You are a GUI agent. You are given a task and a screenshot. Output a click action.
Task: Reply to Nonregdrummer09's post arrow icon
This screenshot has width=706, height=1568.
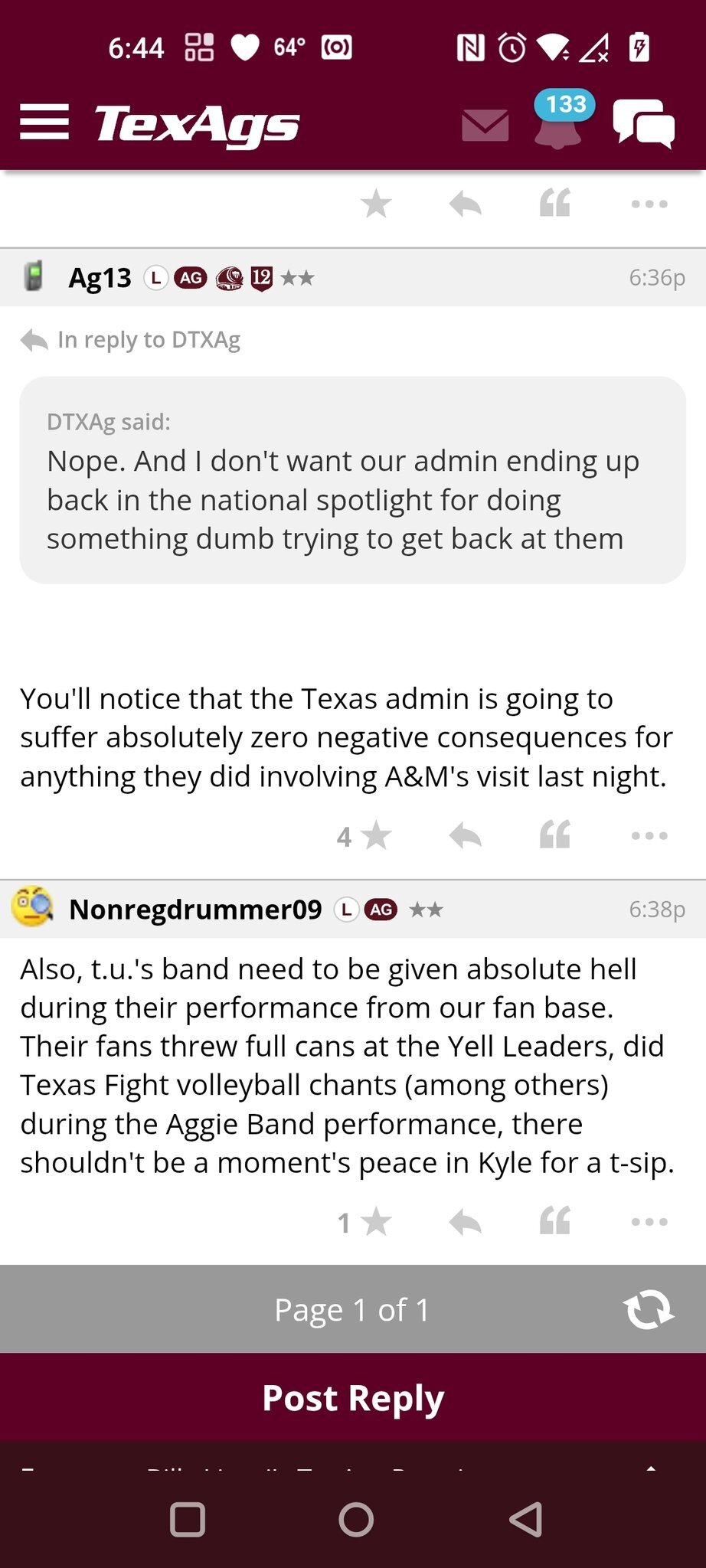click(x=465, y=1222)
